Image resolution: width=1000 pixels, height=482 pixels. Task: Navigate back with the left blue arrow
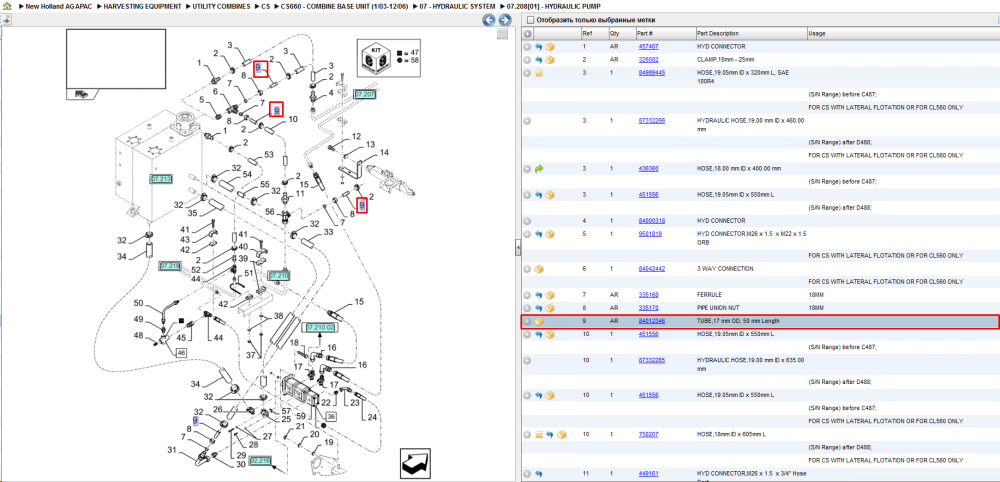pyautogui.click(x=489, y=20)
